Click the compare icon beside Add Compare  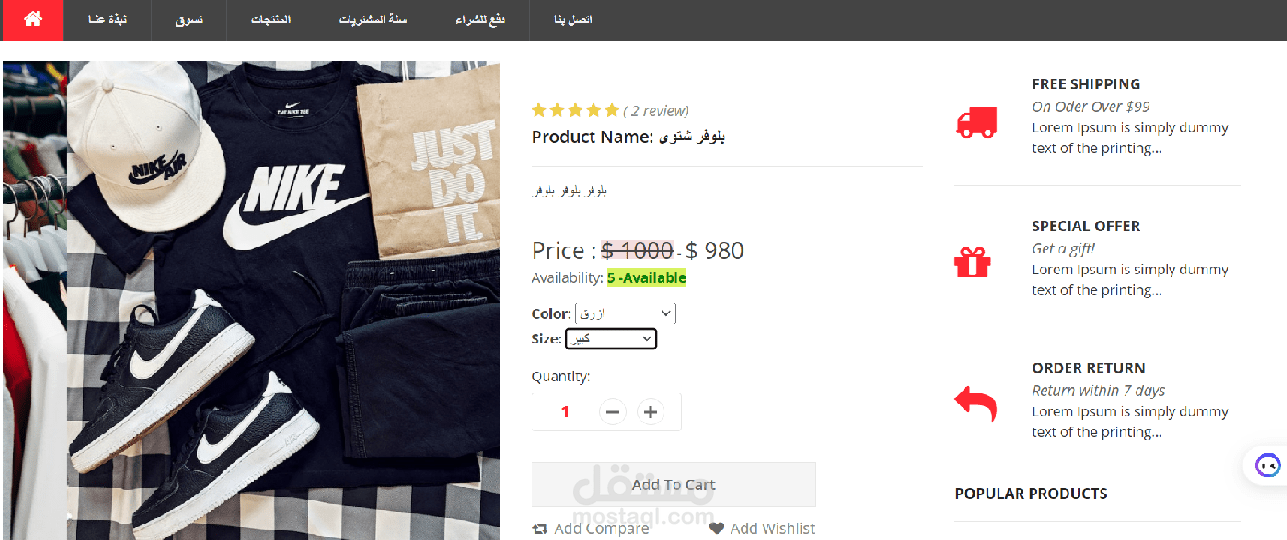point(540,529)
